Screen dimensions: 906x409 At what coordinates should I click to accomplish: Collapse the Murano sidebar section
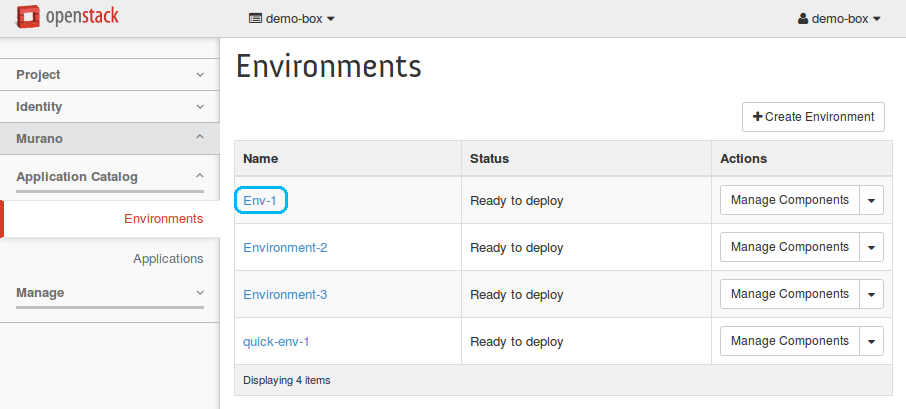[109, 139]
